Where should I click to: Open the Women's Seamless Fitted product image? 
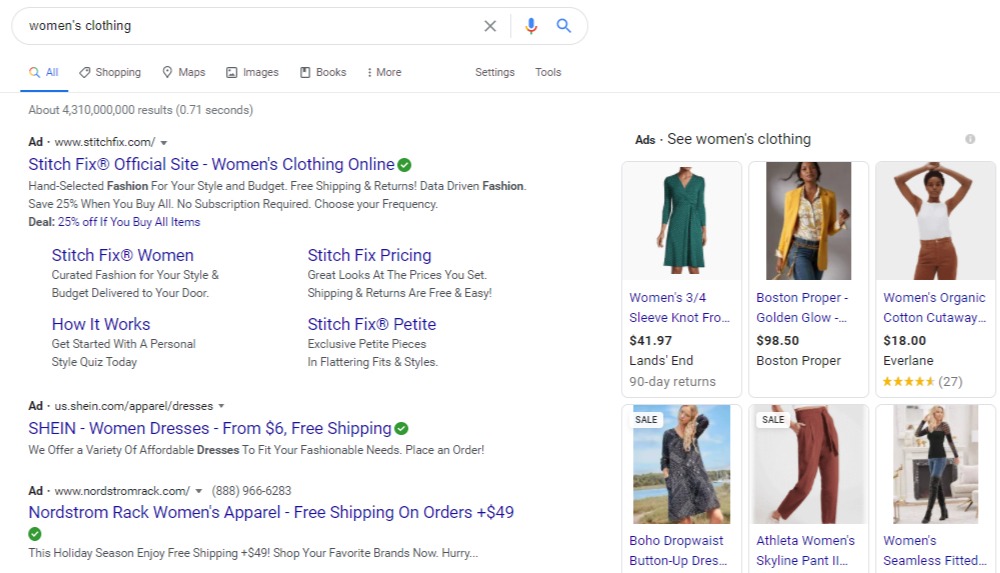click(936, 465)
